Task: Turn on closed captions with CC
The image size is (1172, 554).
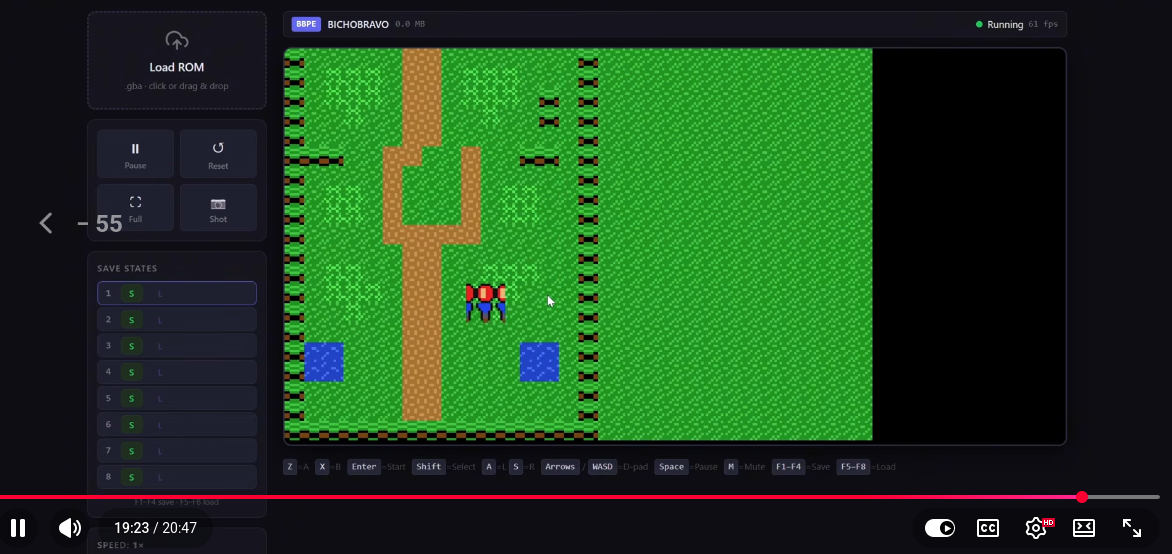Action: 988,528
